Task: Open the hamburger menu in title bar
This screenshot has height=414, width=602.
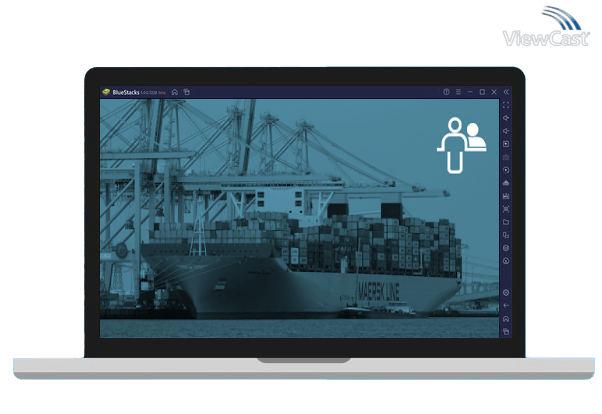Action: 458,92
